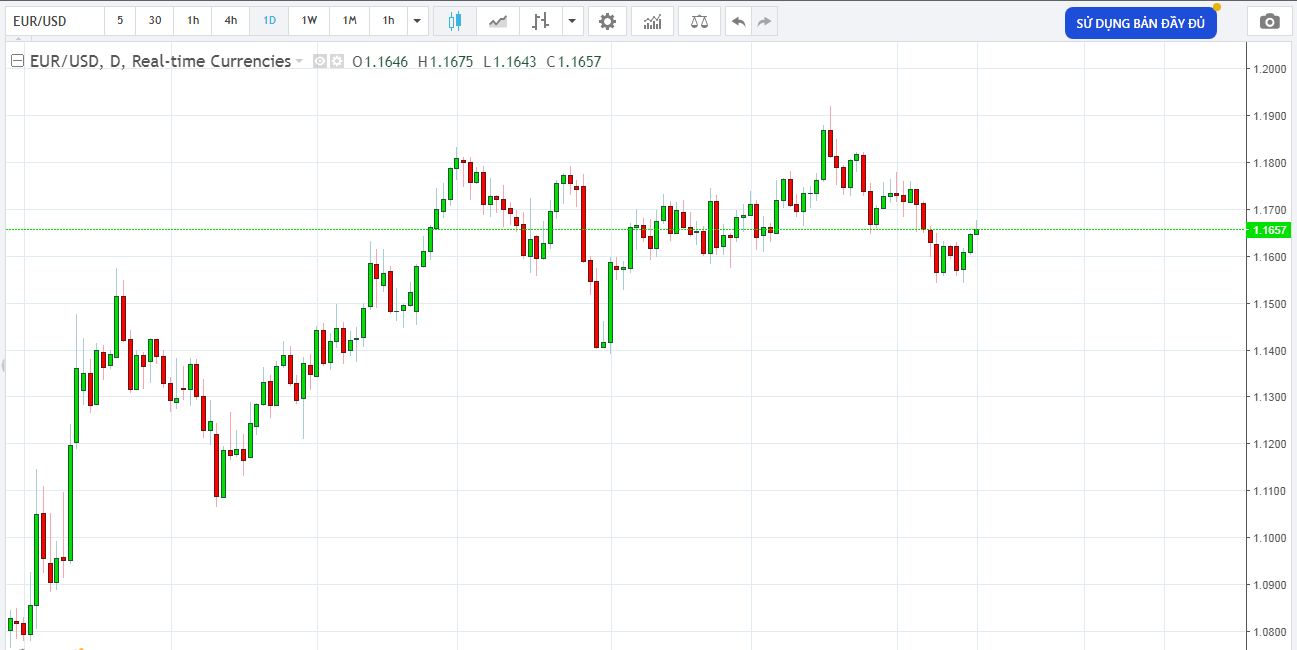The height and width of the screenshot is (650, 1297).
Task: Expand the chart style dropdown arrow
Action: tap(571, 21)
